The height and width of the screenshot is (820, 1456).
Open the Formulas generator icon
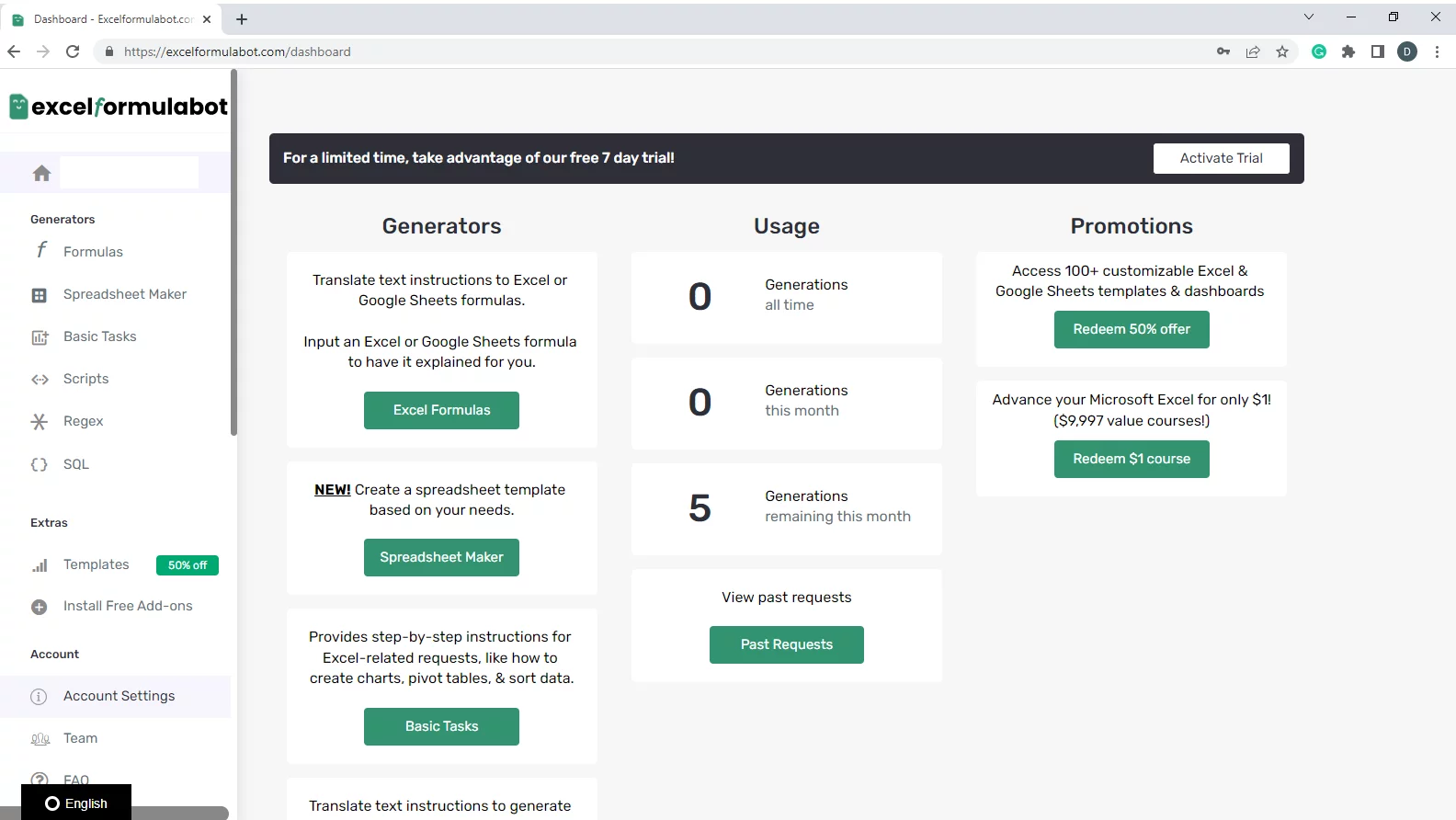pyautogui.click(x=41, y=250)
